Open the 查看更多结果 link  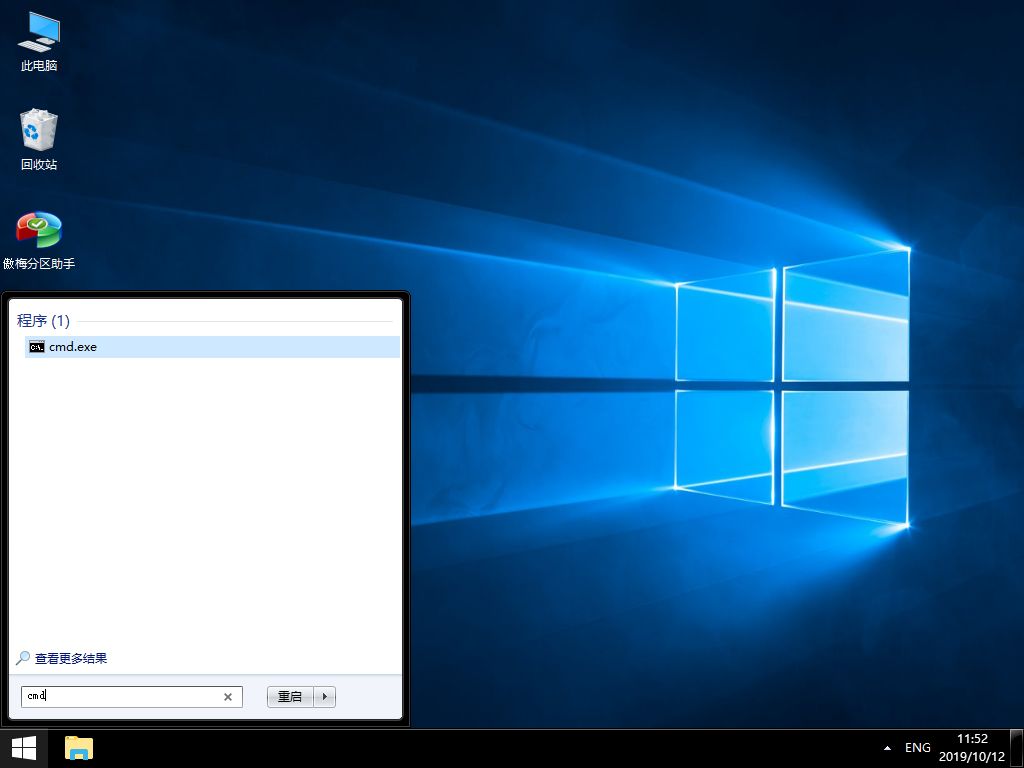[71, 659]
